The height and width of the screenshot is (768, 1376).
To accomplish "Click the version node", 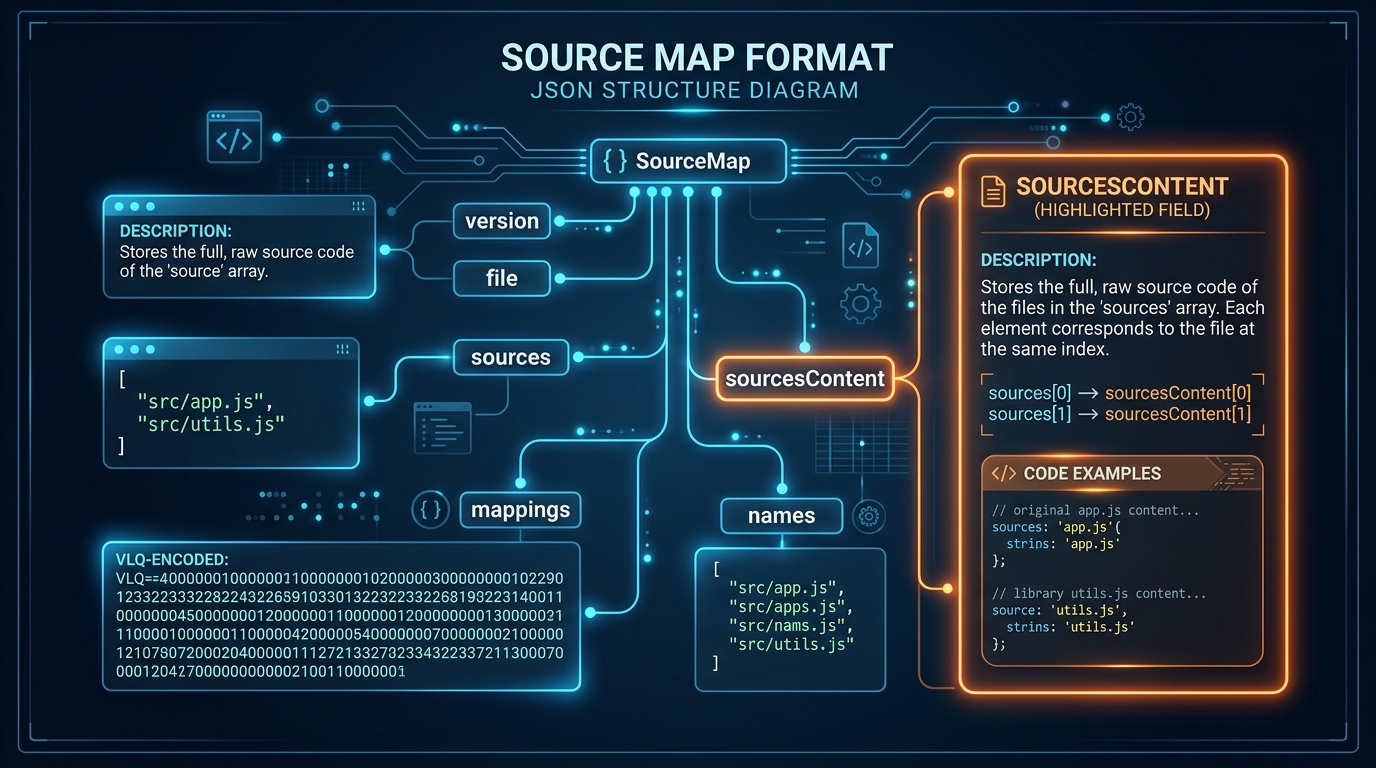I will tap(501, 221).
